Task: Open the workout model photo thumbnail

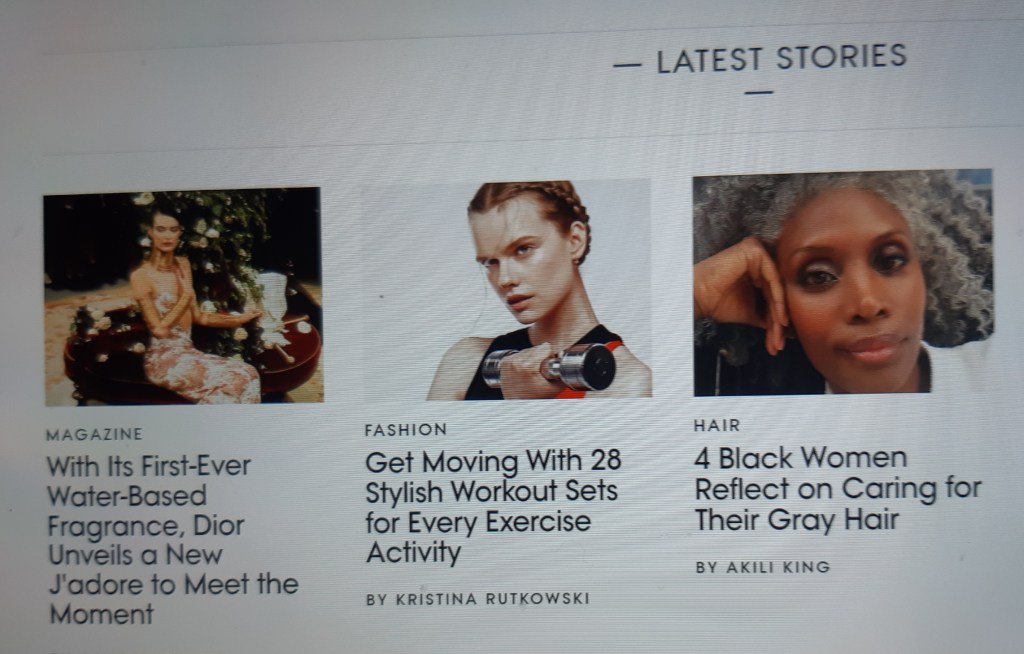Action: coord(507,290)
